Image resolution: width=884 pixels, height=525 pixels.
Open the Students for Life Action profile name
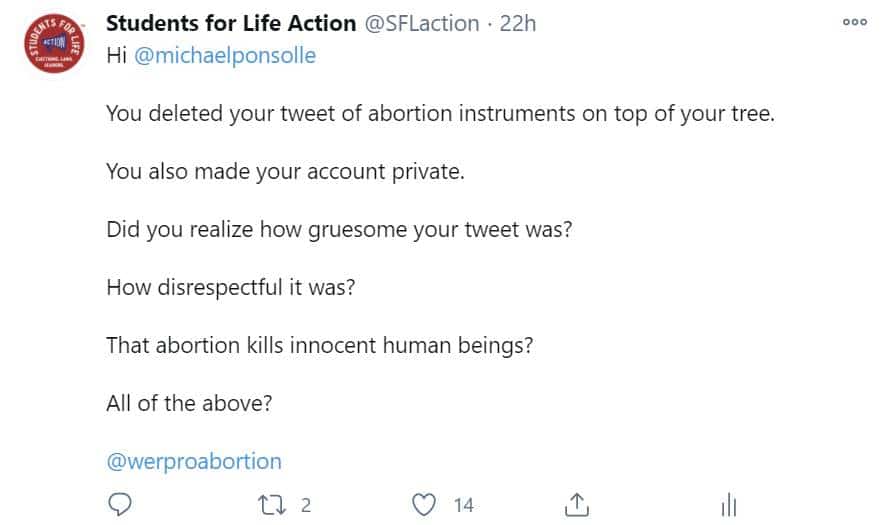(x=231, y=24)
